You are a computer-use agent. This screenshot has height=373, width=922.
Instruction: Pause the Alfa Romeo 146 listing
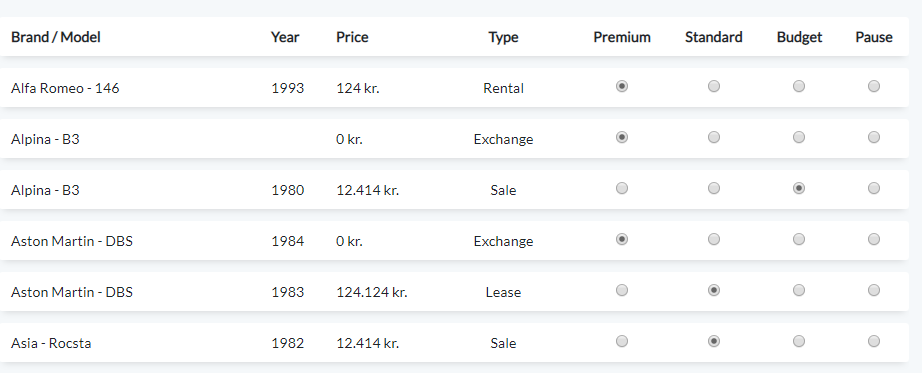pos(874,86)
